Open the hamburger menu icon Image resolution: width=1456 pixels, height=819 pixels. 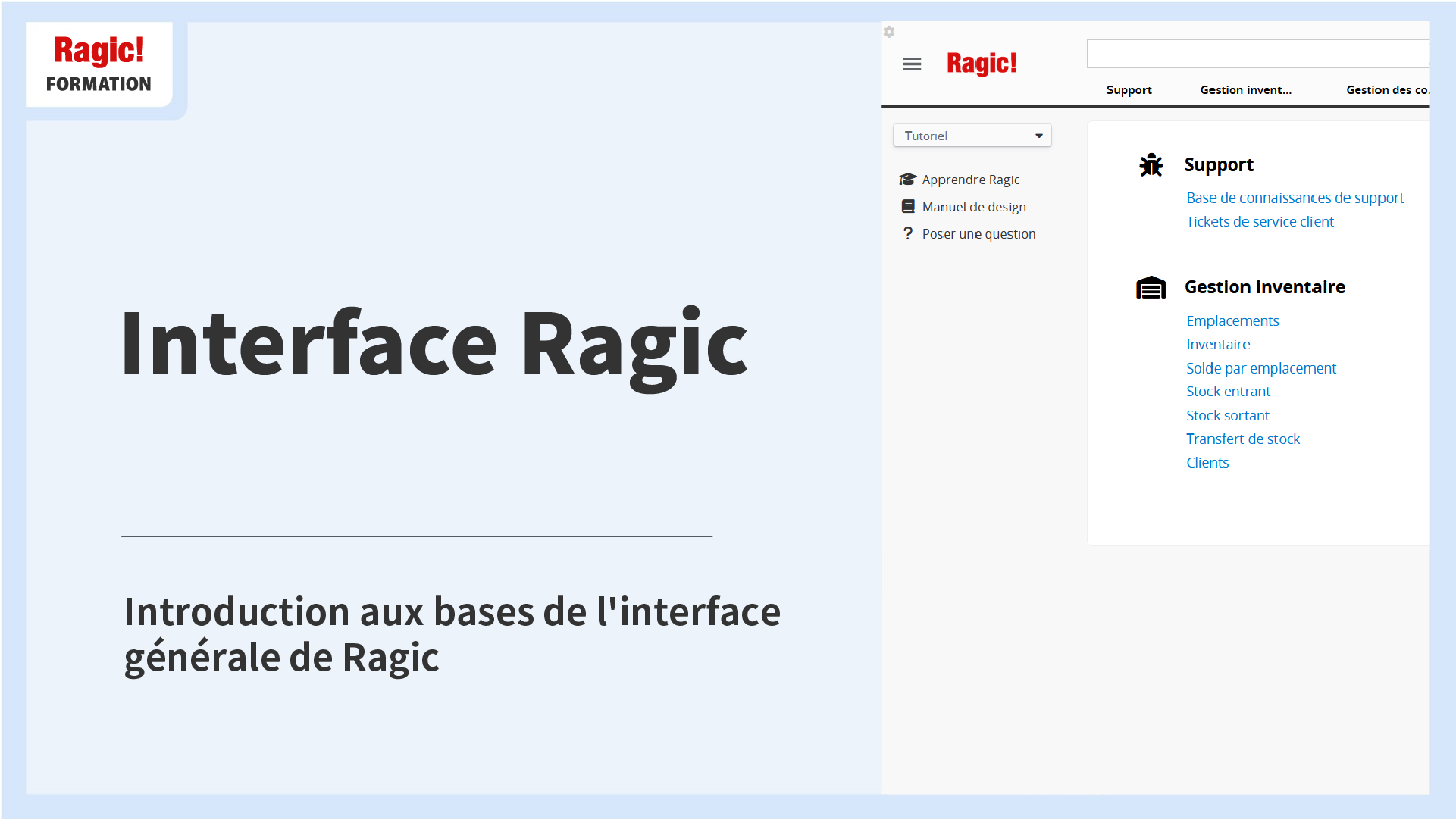pyautogui.click(x=912, y=64)
